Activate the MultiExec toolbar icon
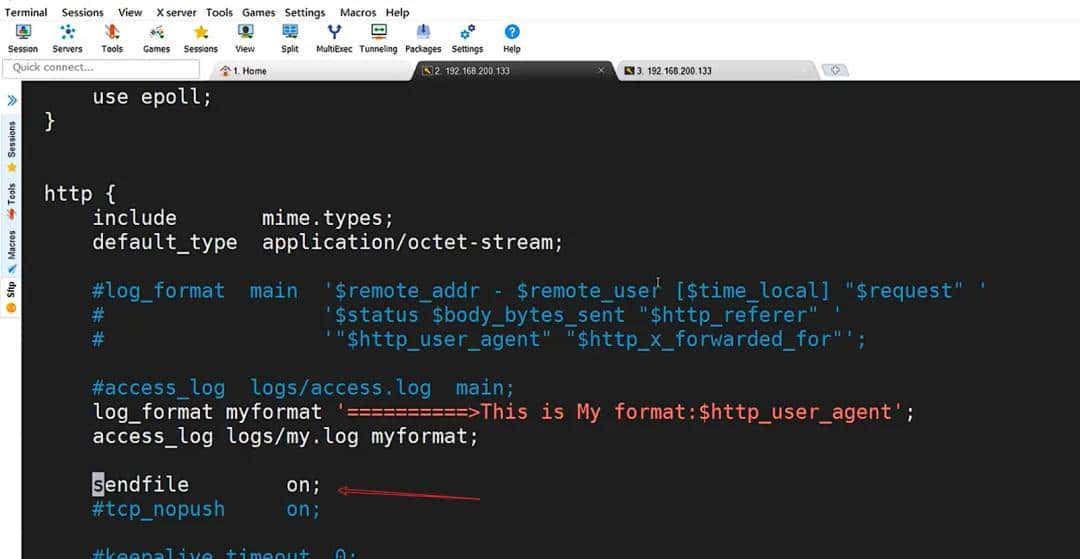Screen dimensions: 1080x559 coord(334,39)
